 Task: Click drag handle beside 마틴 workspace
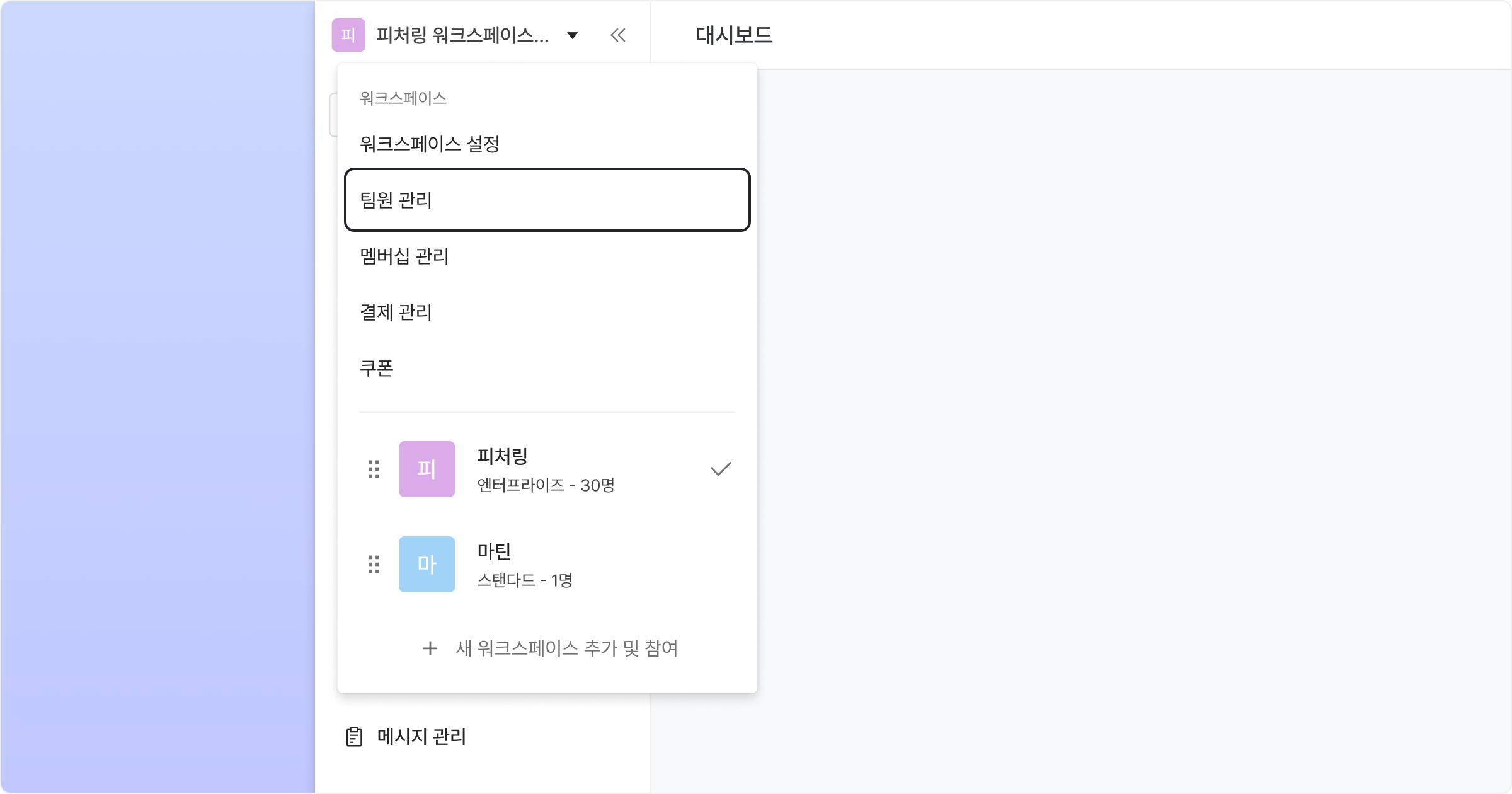coord(374,564)
